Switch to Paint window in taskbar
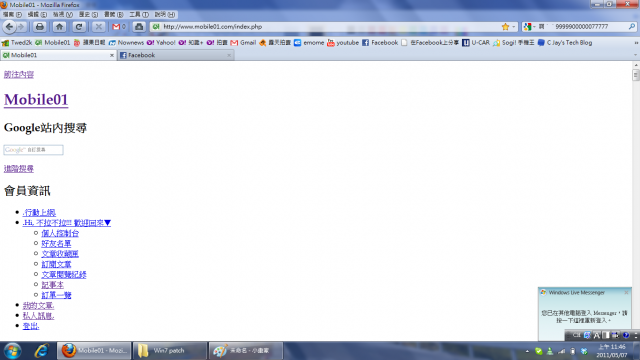The width and height of the screenshot is (640, 360). pyautogui.click(x=246, y=351)
